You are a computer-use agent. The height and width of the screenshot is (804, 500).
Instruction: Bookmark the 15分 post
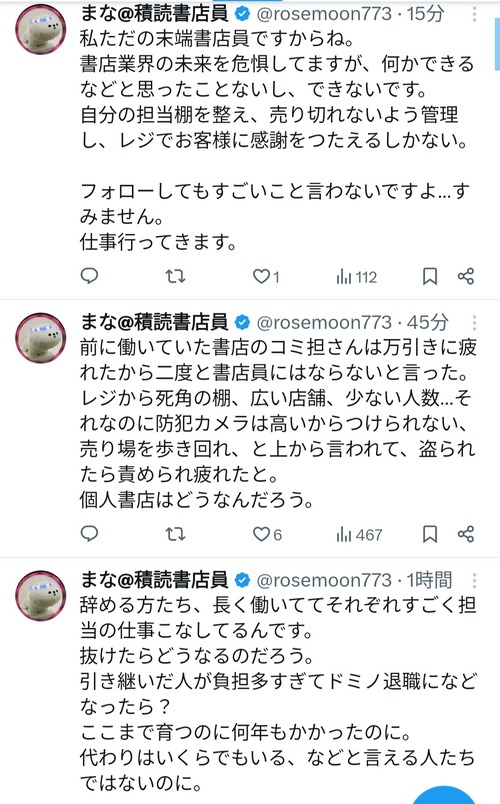point(430,277)
